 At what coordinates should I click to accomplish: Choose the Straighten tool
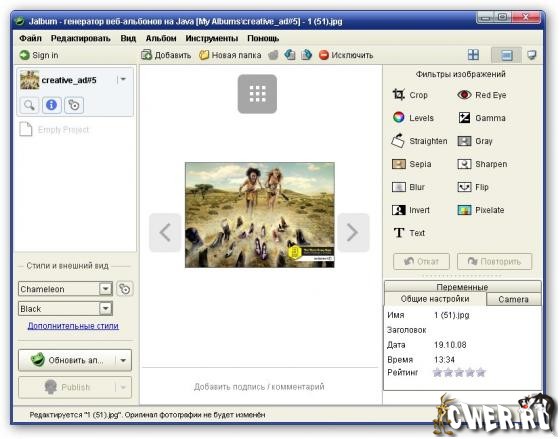[x=419, y=141]
